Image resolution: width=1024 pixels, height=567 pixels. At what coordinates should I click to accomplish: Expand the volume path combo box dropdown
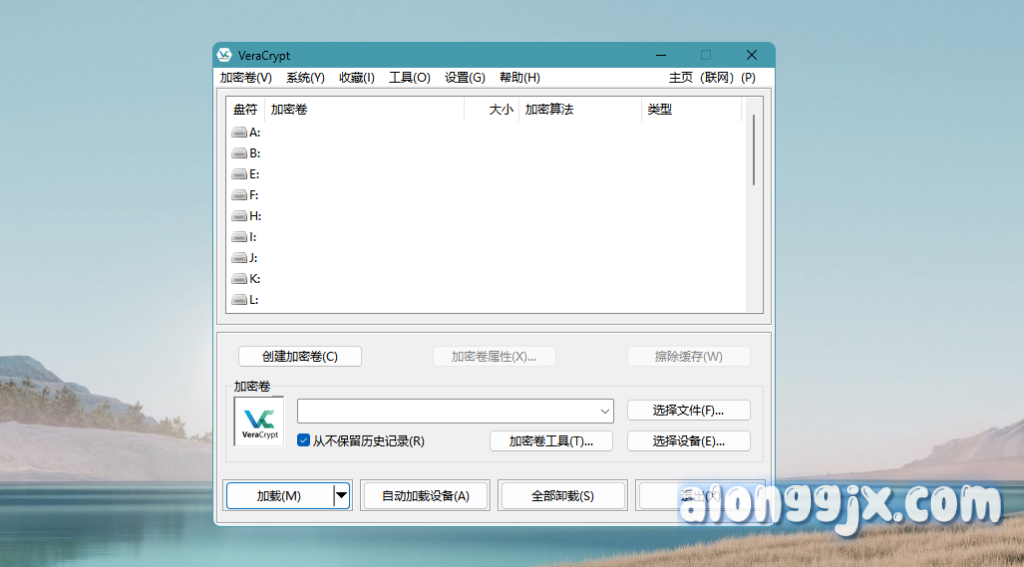click(x=605, y=411)
